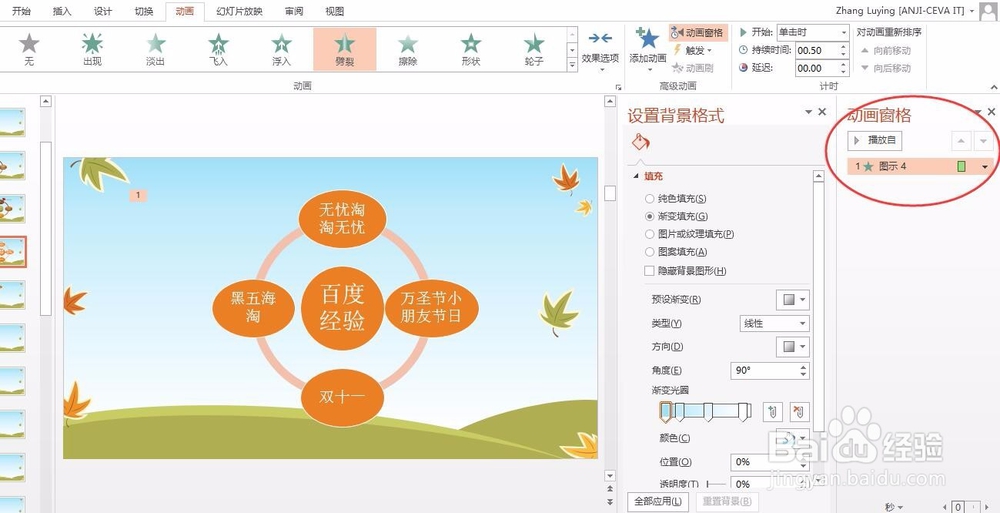
Task: Choose the 劈裂 (Split) animation
Action: click(344, 49)
